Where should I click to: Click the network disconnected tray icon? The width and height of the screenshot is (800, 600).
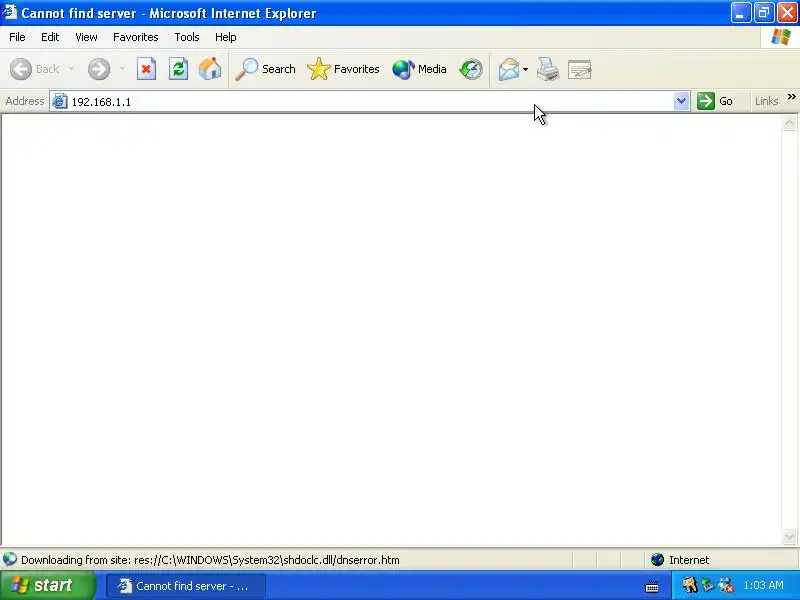click(726, 585)
